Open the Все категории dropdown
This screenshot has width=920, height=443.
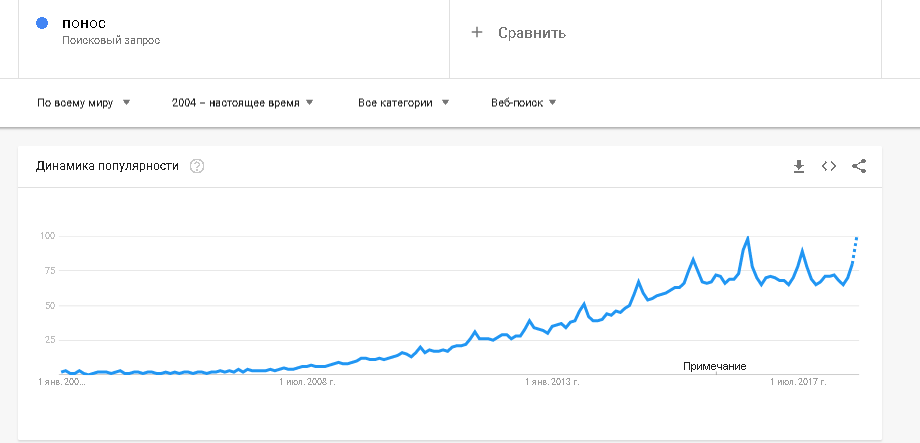pyautogui.click(x=403, y=102)
